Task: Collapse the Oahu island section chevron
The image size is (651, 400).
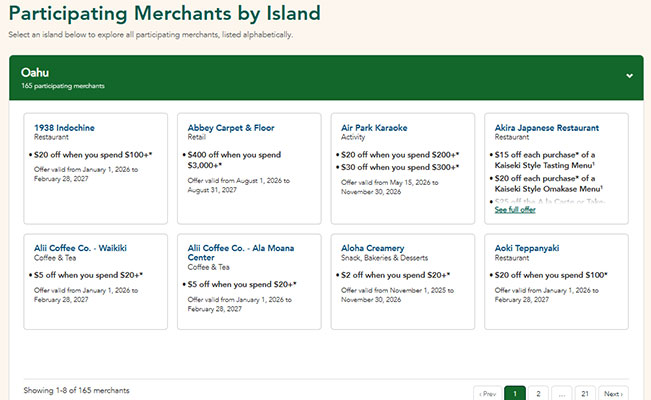Action: [629, 76]
